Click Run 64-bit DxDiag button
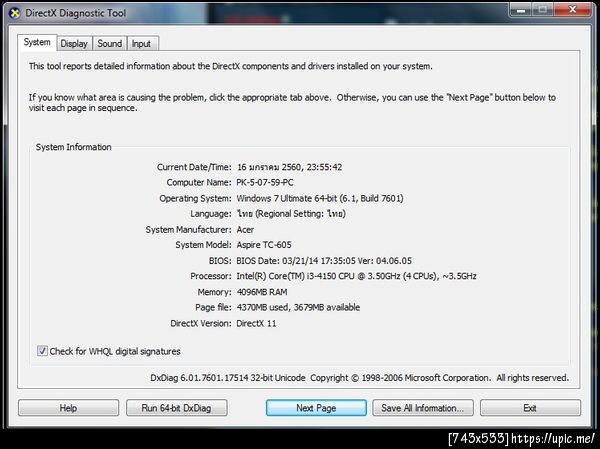The height and width of the screenshot is (449, 600). coord(176,408)
